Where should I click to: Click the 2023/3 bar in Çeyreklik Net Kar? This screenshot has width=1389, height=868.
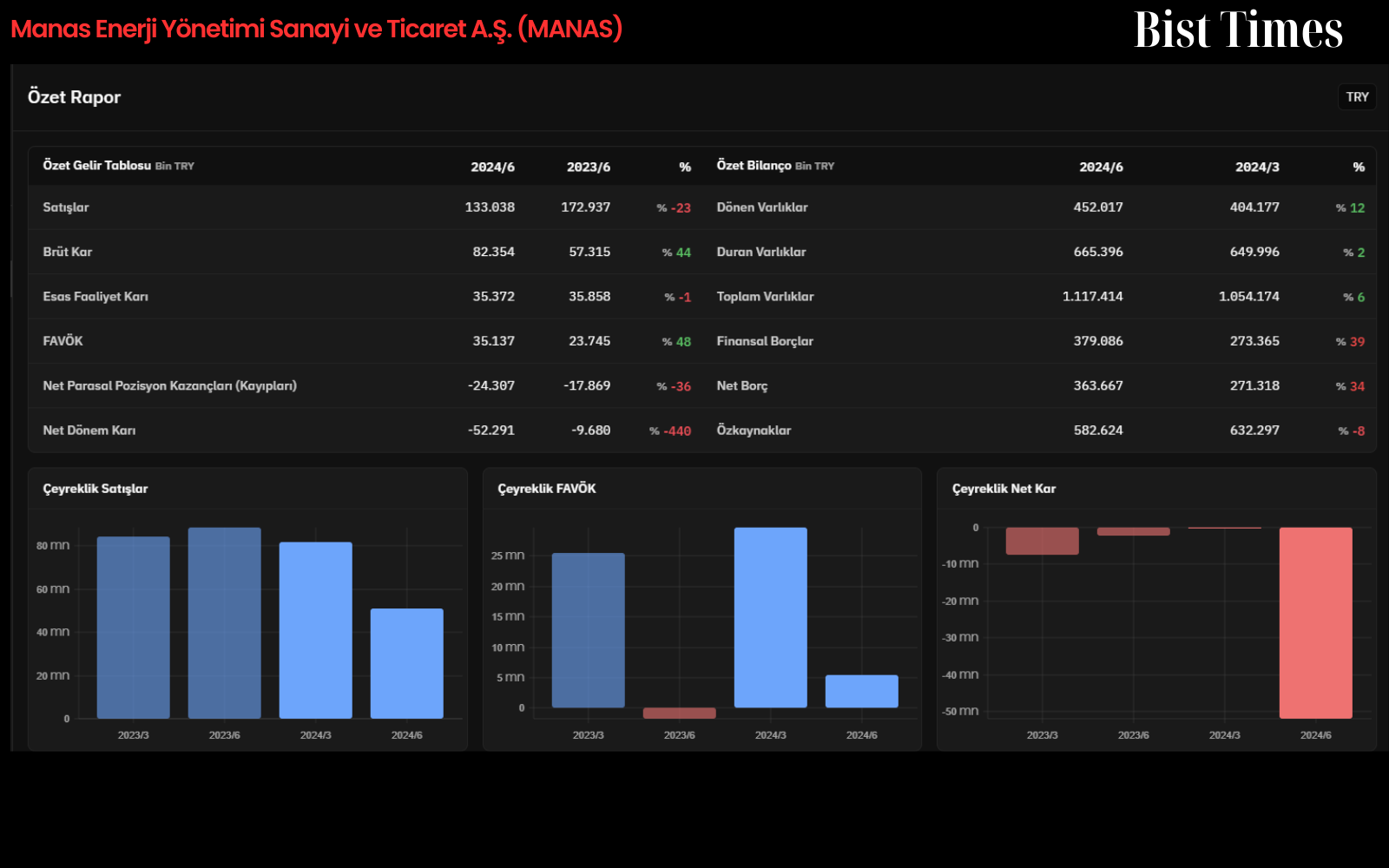pos(1043,541)
